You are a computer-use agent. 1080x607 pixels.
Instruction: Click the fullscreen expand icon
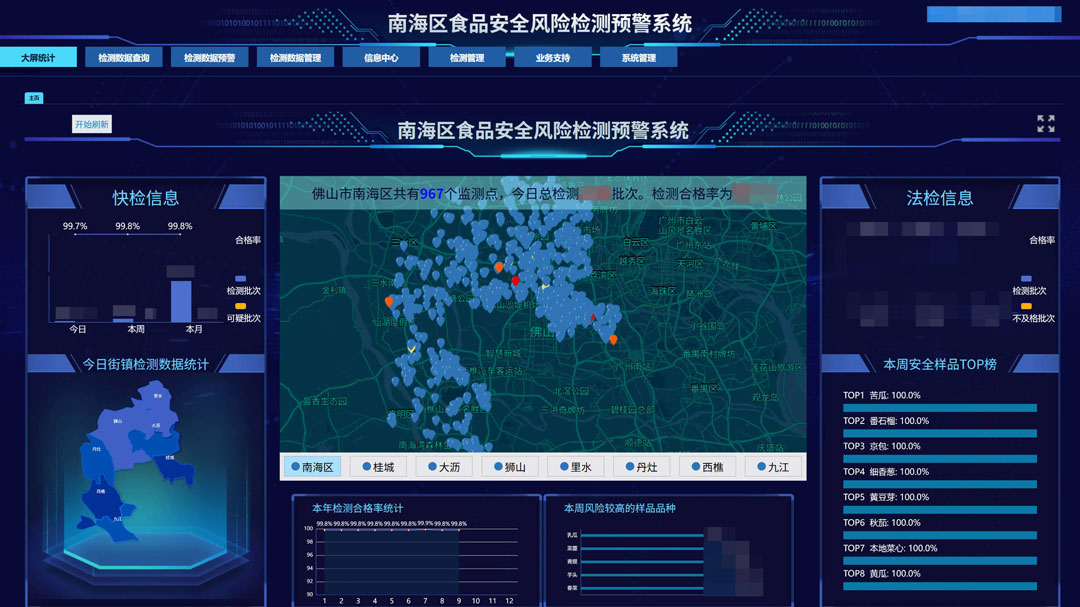1045,123
